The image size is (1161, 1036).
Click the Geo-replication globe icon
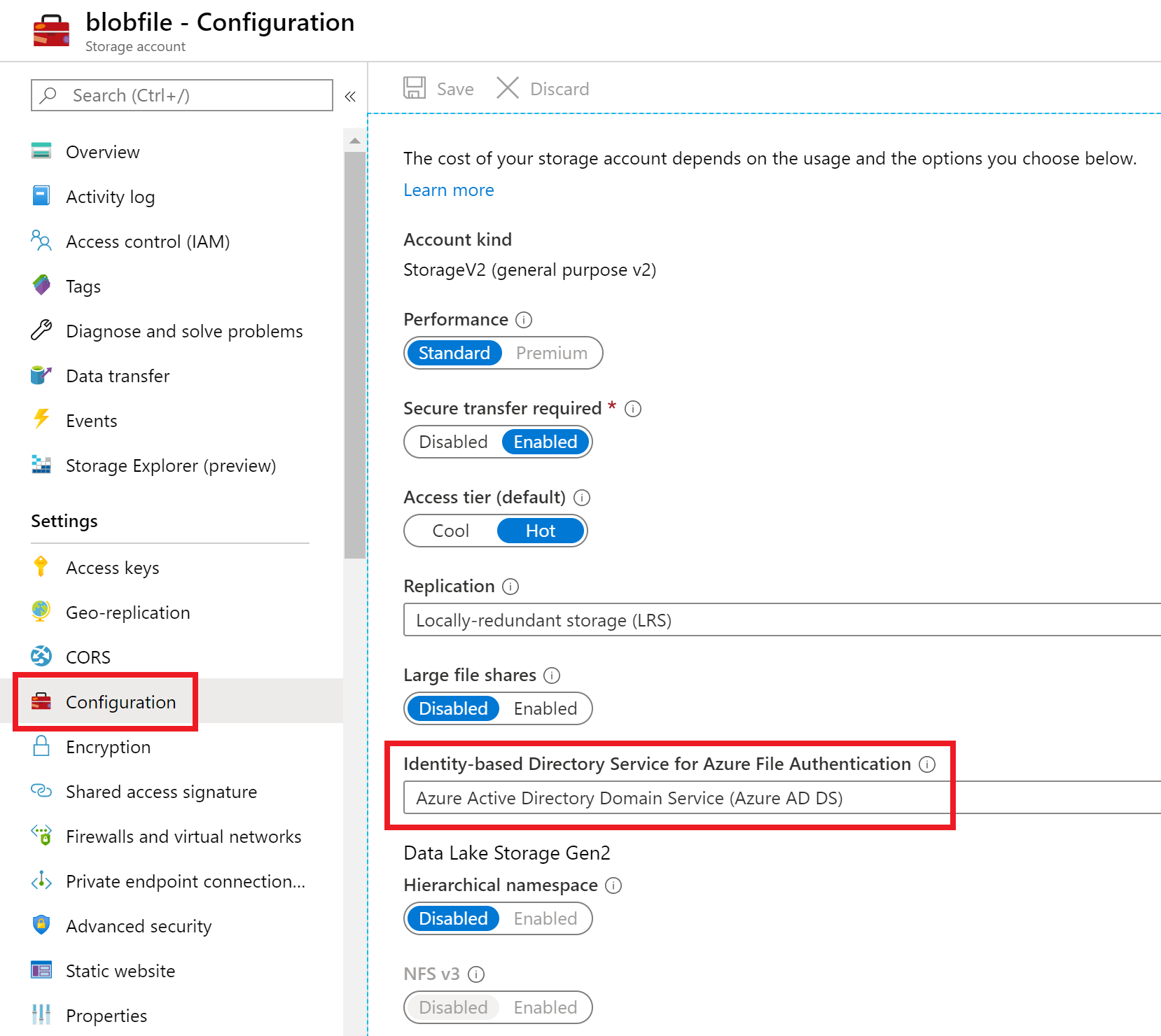(x=41, y=611)
